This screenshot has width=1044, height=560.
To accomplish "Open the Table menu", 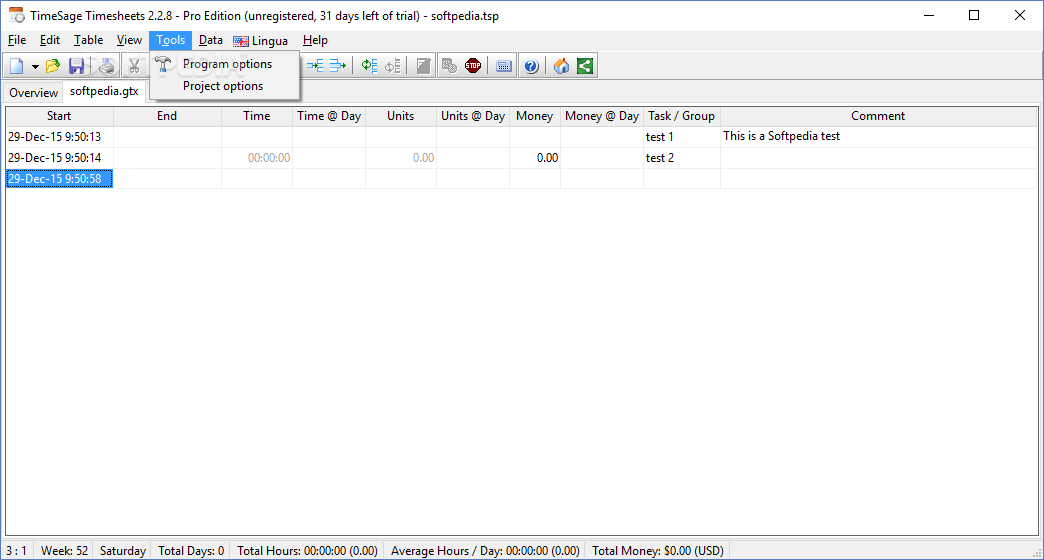I will pos(89,41).
